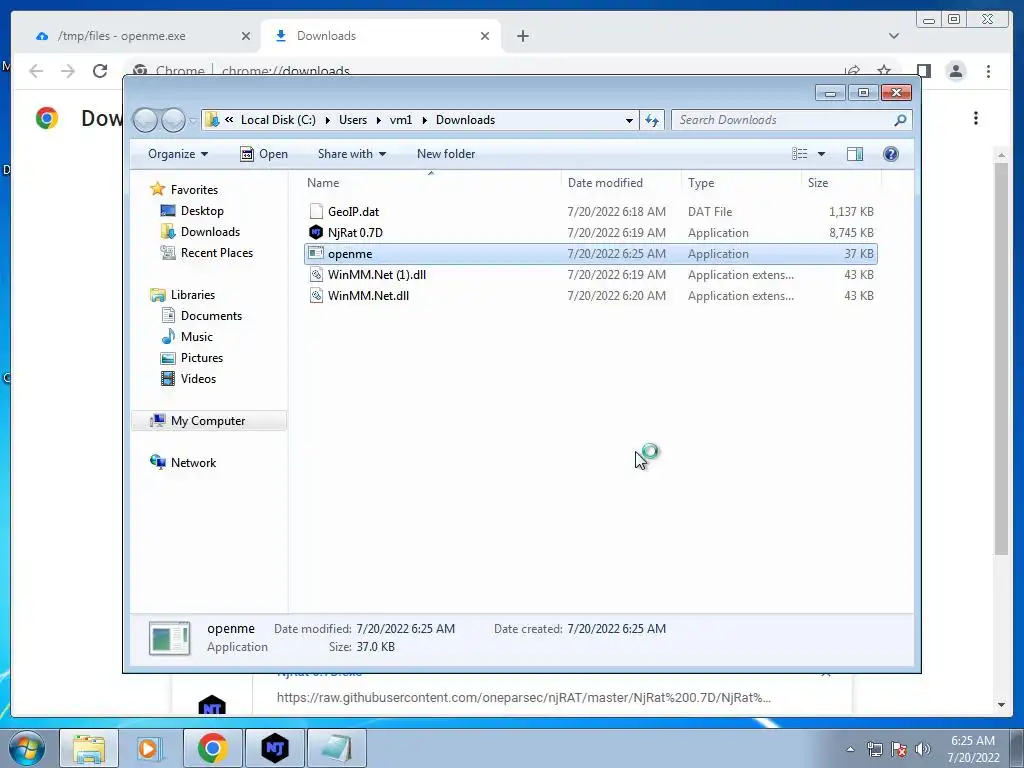This screenshot has height=768, width=1024.
Task: Open the taskbar openme application window
Action: coord(337,748)
